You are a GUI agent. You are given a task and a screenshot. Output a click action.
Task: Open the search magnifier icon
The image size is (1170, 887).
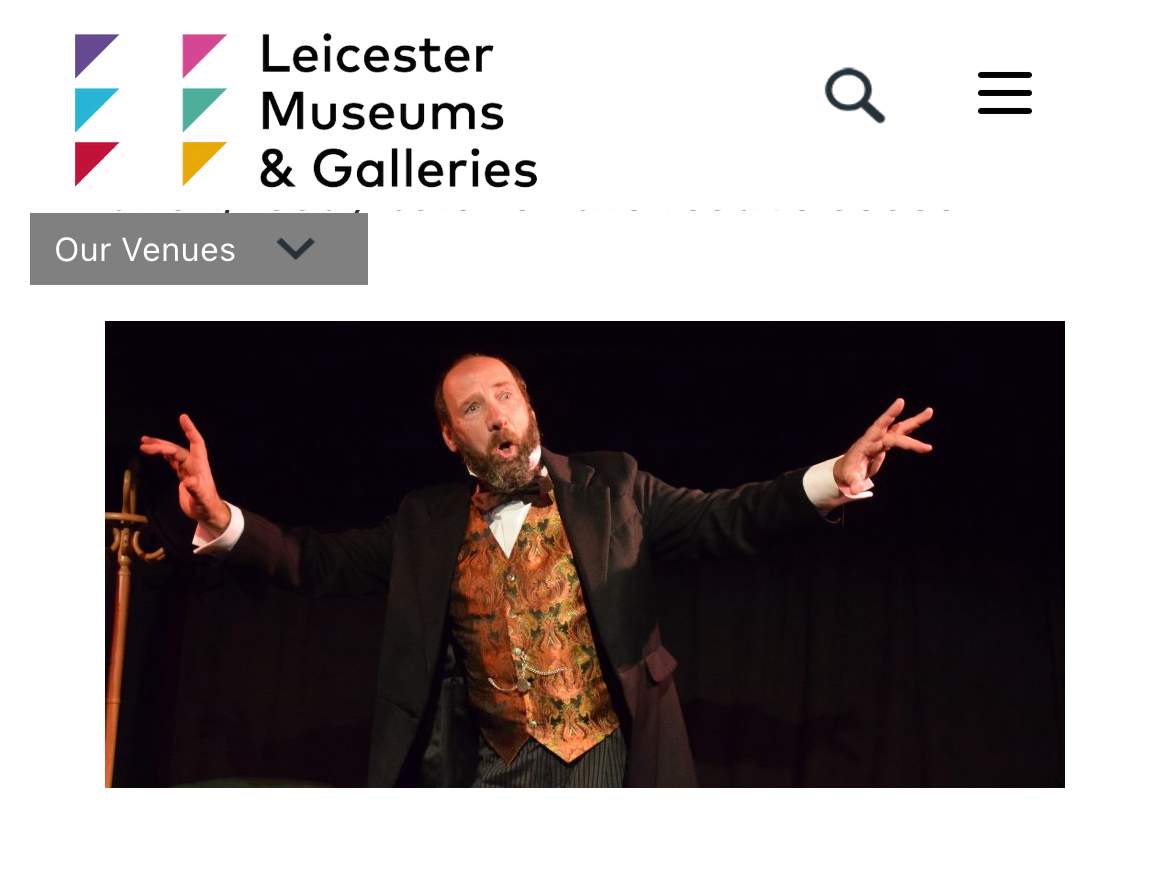point(854,95)
